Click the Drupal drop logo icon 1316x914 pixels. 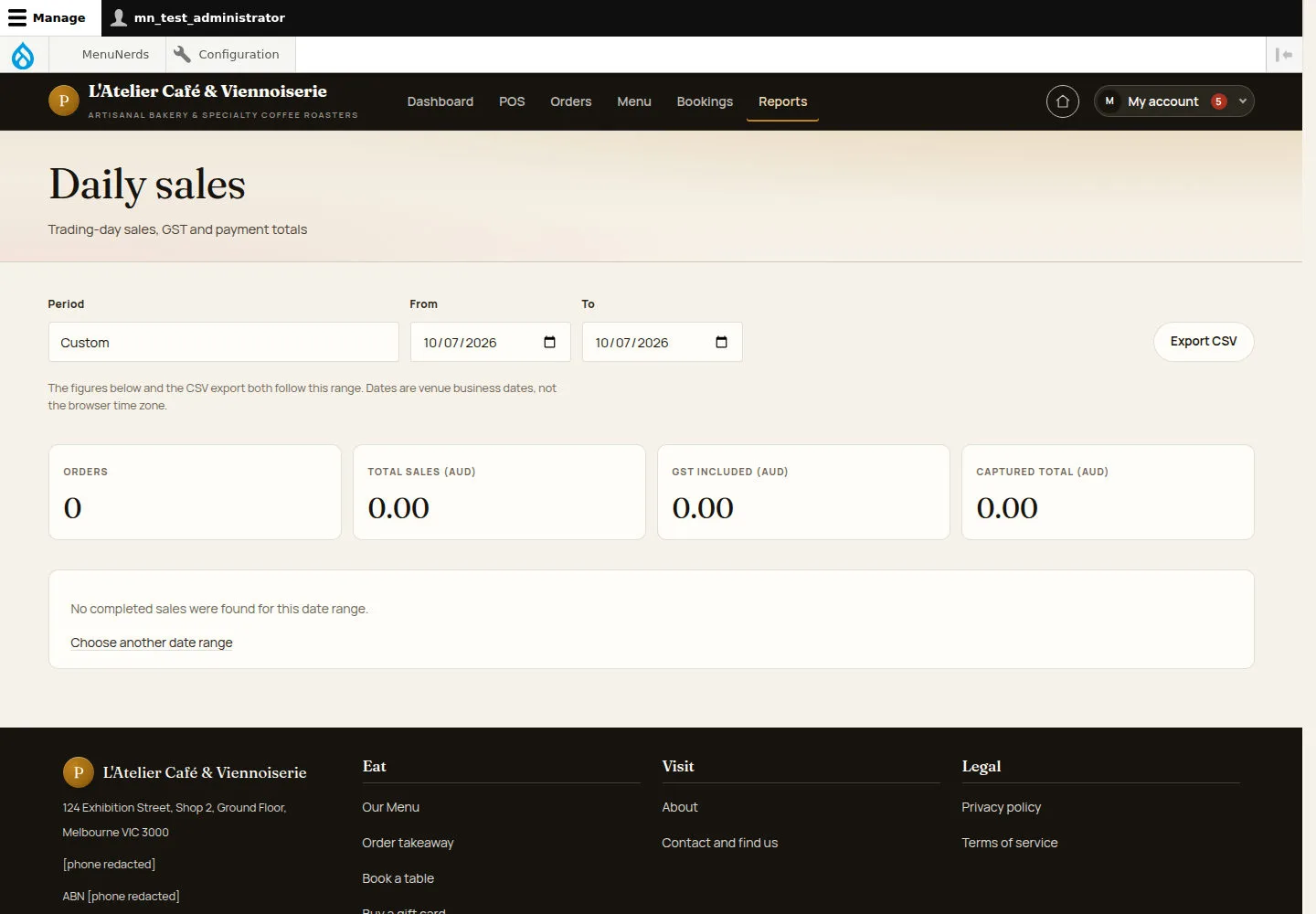point(23,55)
